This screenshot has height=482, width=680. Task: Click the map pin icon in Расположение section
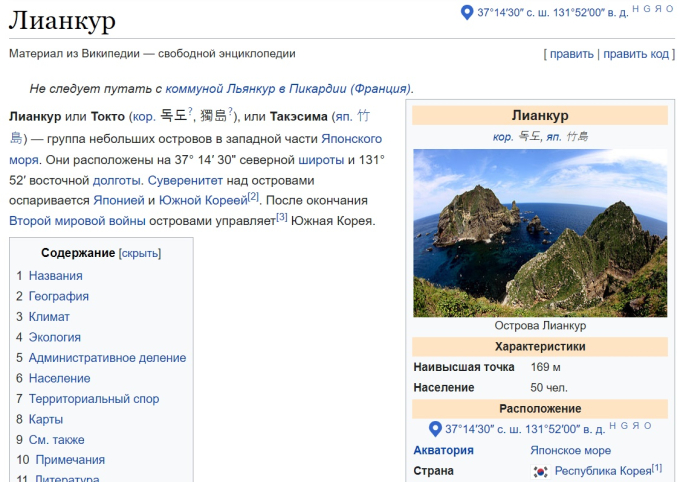(x=435, y=429)
